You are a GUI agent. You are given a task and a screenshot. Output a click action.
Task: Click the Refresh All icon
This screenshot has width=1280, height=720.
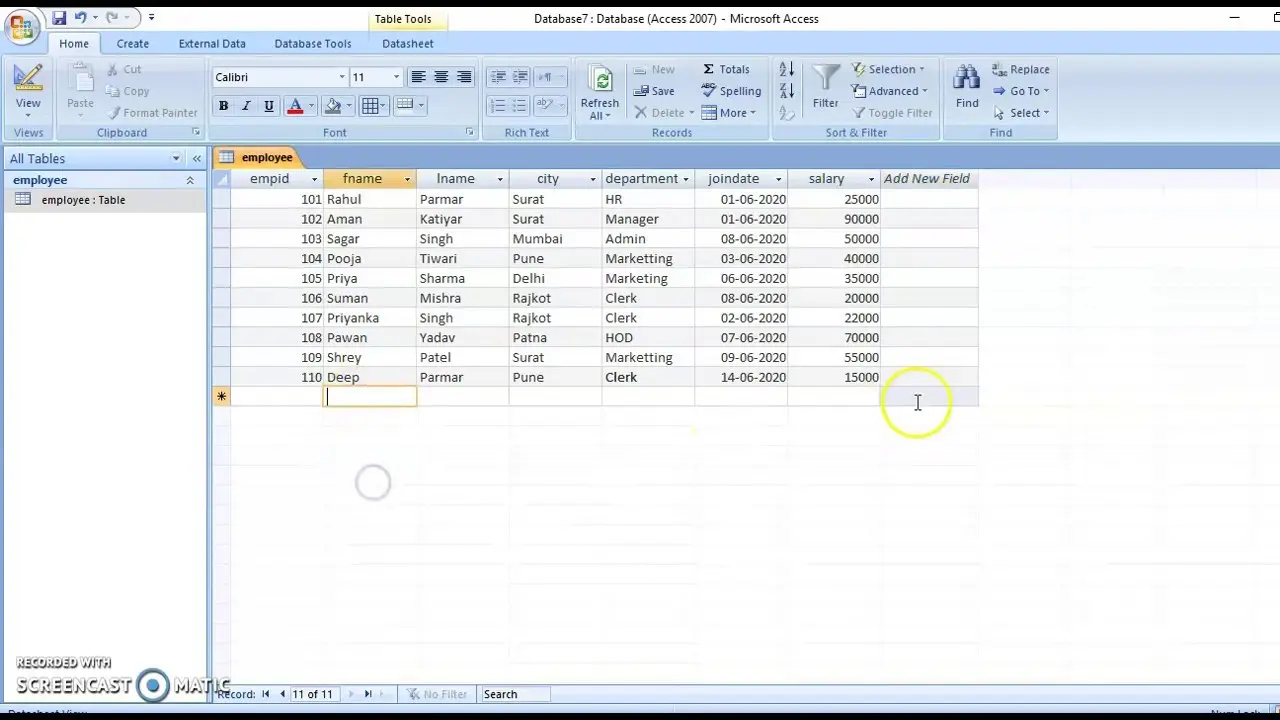[x=600, y=81]
